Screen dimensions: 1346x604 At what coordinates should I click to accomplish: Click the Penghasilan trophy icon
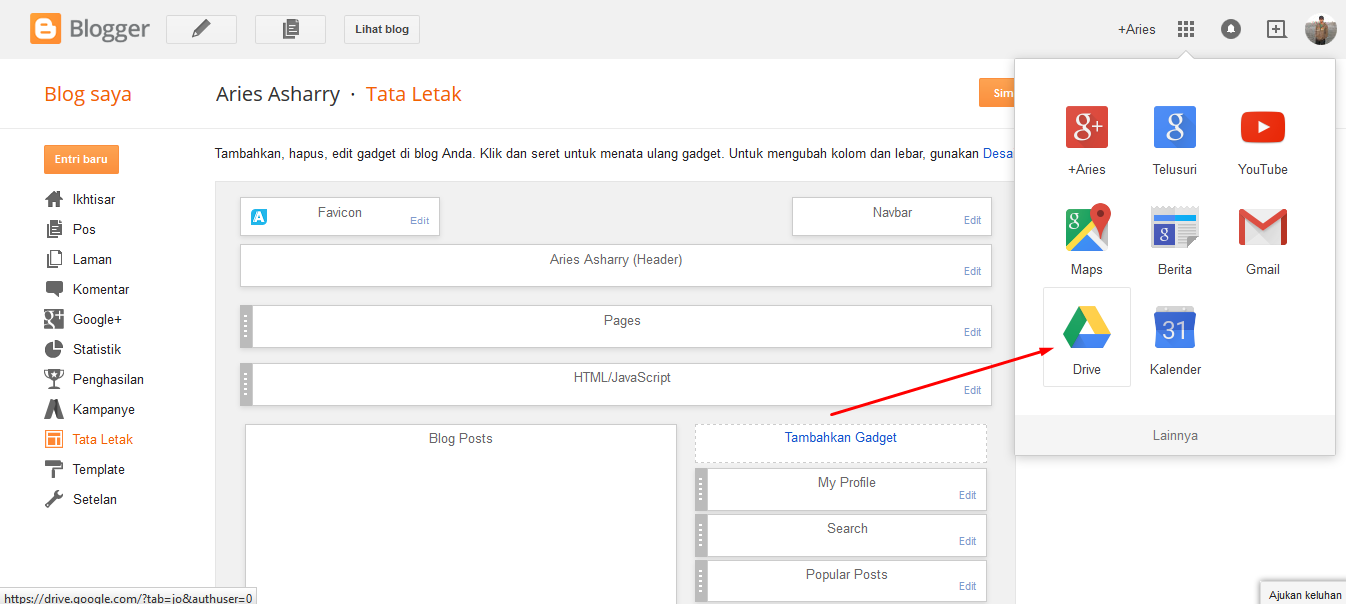[54, 379]
